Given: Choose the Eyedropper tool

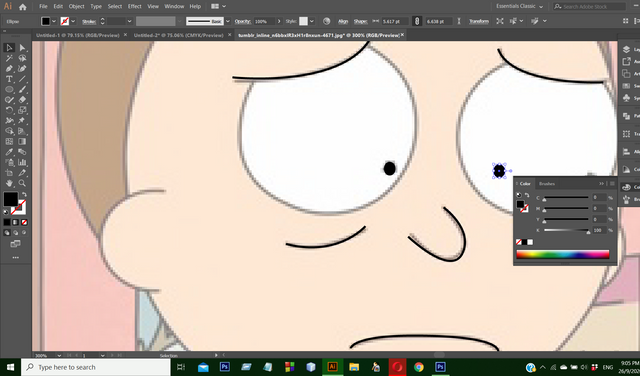Looking at the screenshot, I should pyautogui.click(x=9, y=152).
